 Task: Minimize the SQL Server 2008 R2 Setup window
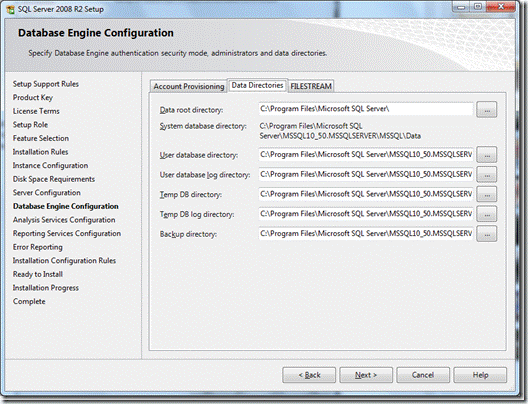coord(461,7)
